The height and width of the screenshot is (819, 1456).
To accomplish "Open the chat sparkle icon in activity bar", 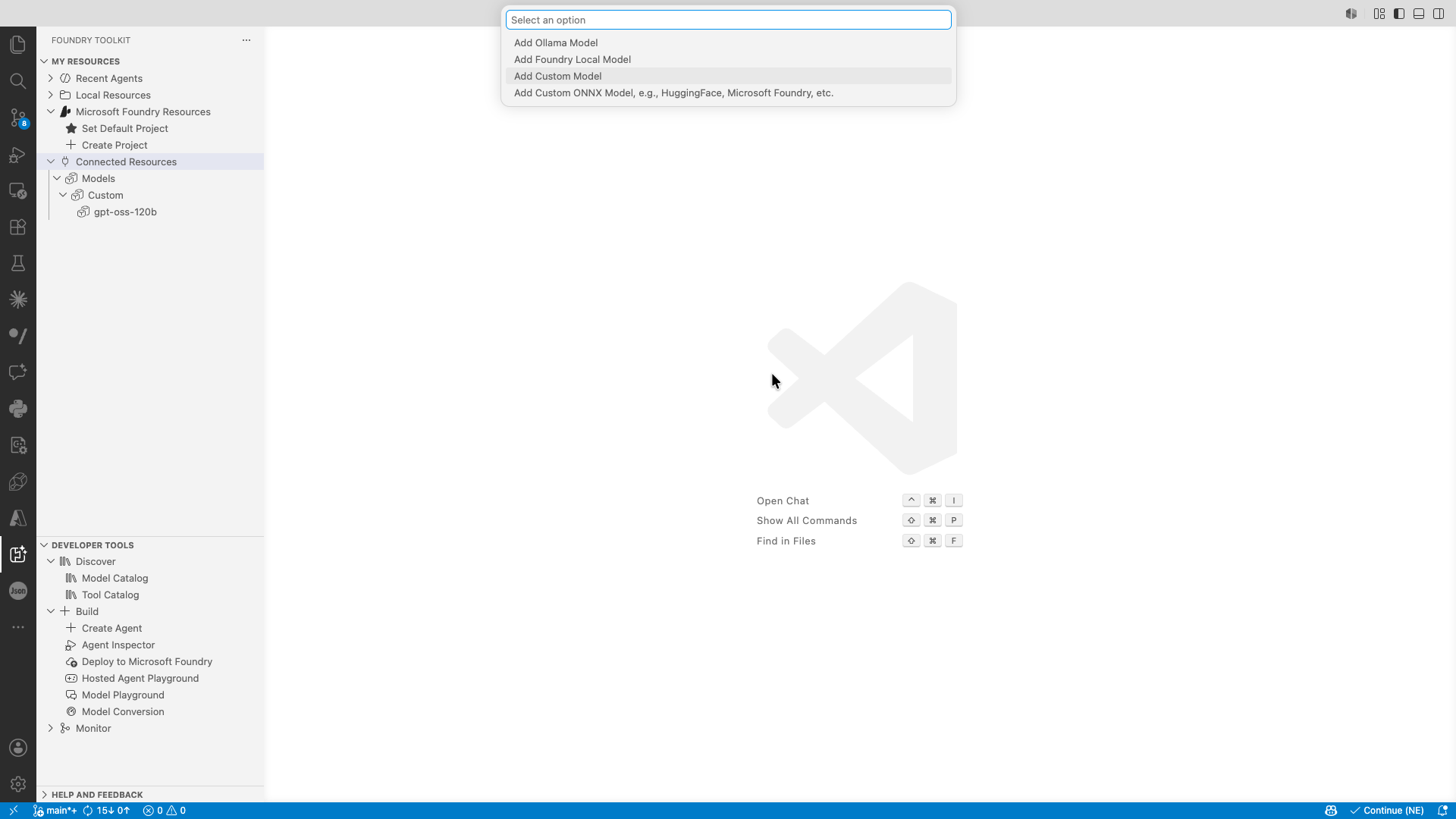I will click(x=18, y=372).
